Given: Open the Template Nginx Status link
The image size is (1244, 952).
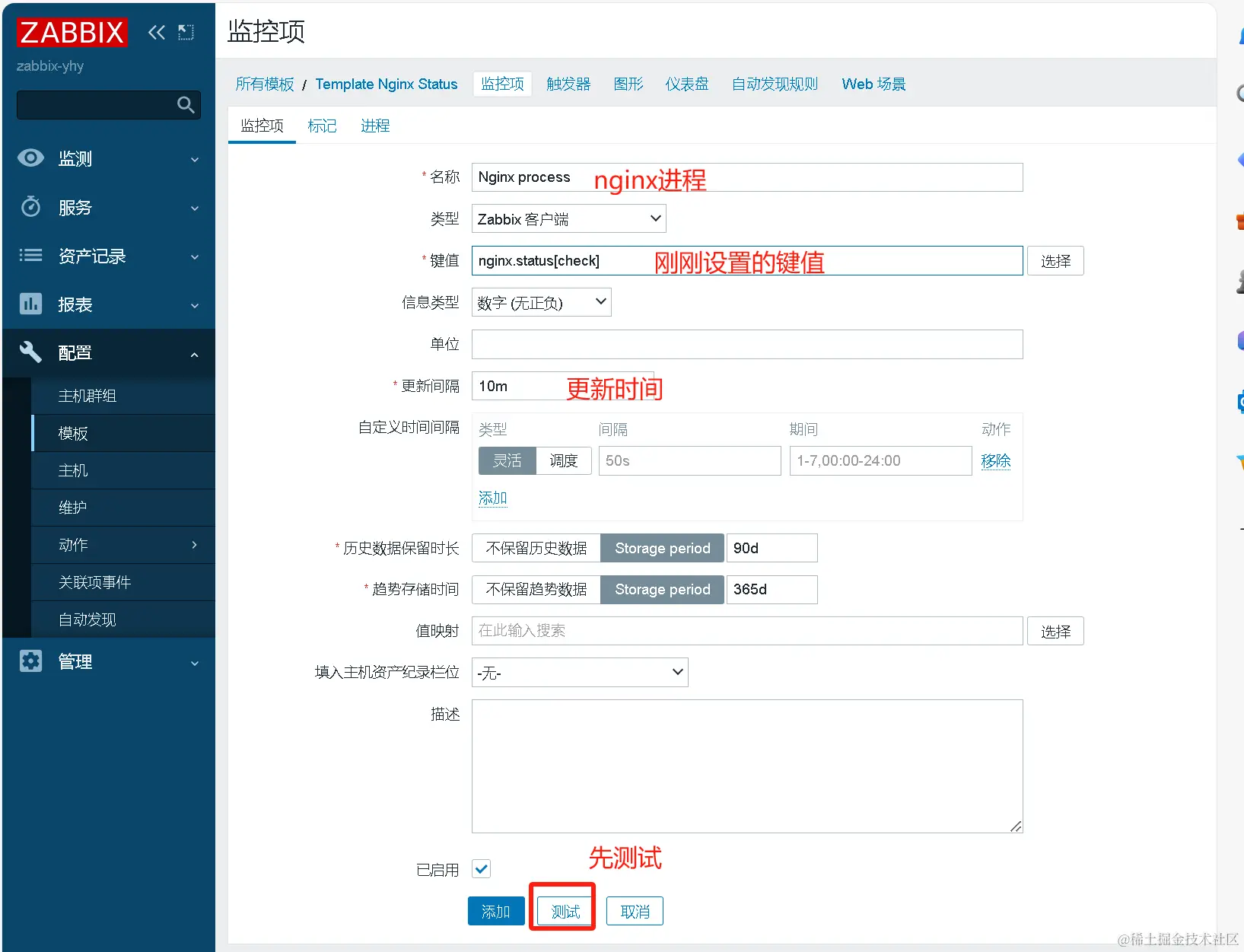Looking at the screenshot, I should point(387,84).
